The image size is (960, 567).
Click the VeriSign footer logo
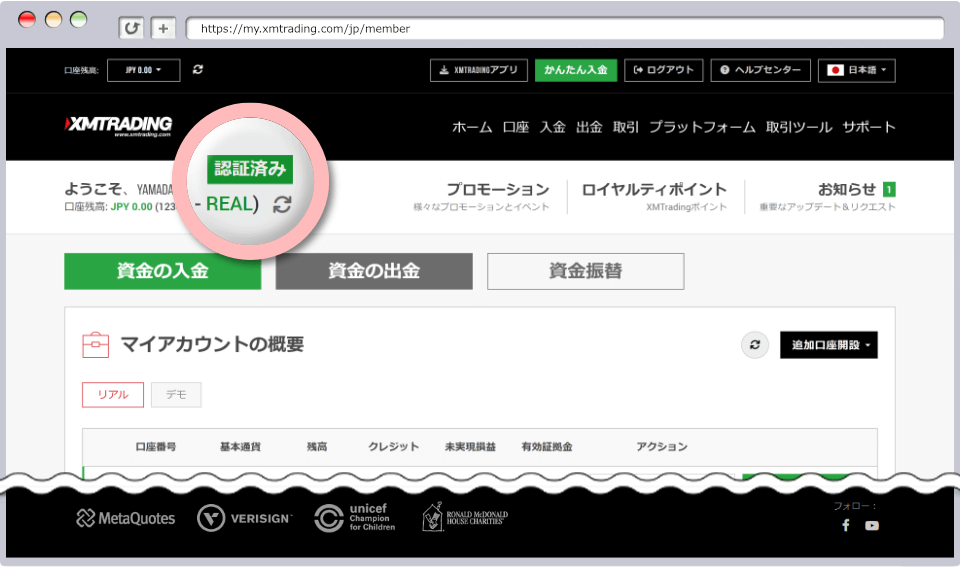tap(244, 518)
